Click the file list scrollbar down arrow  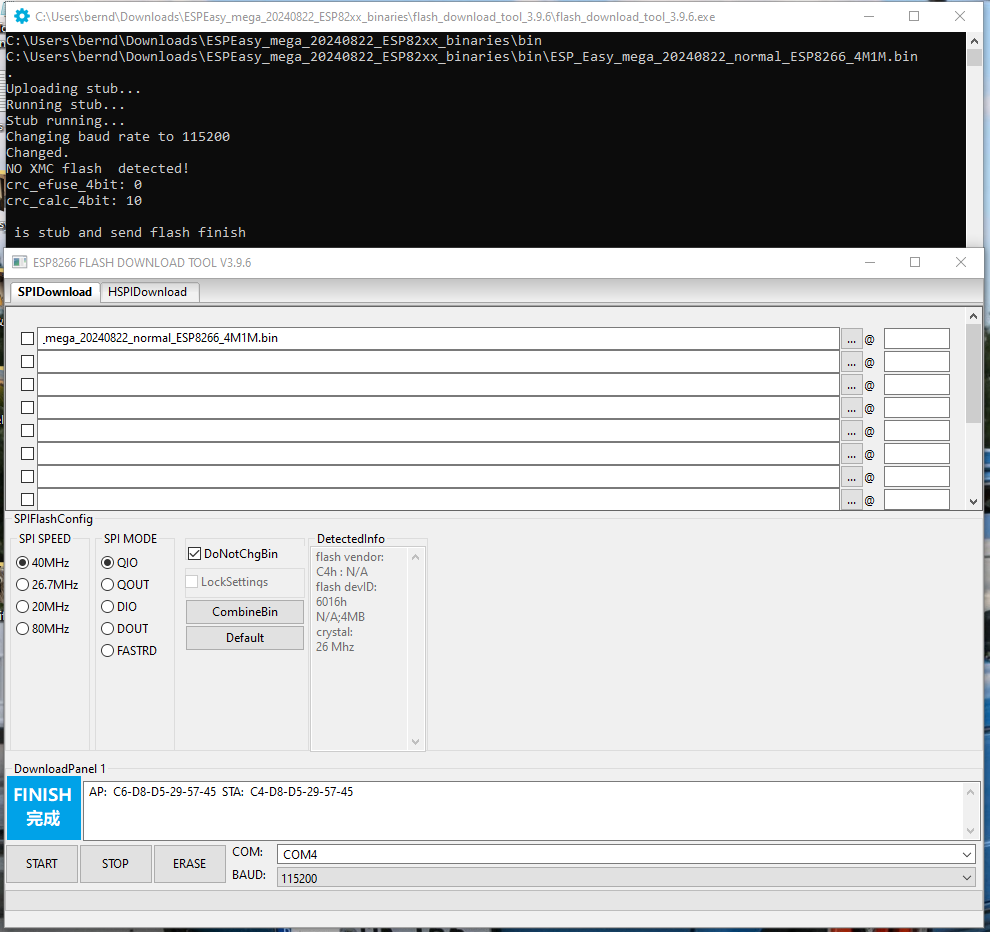pos(974,502)
